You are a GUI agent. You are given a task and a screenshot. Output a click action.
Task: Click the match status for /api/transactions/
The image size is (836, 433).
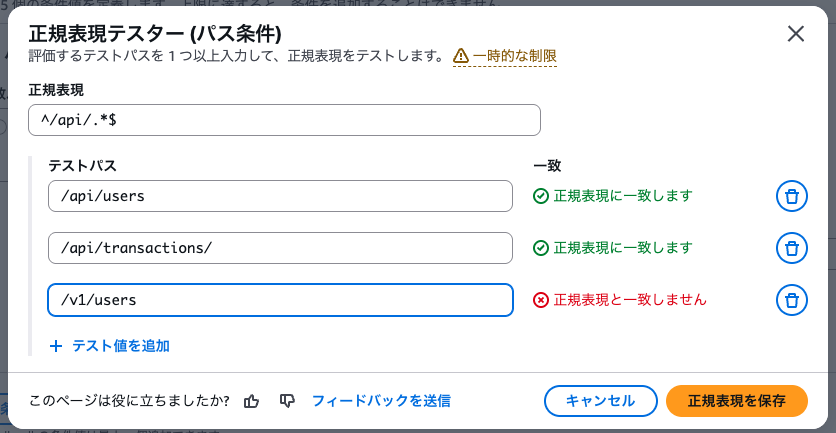(x=613, y=248)
